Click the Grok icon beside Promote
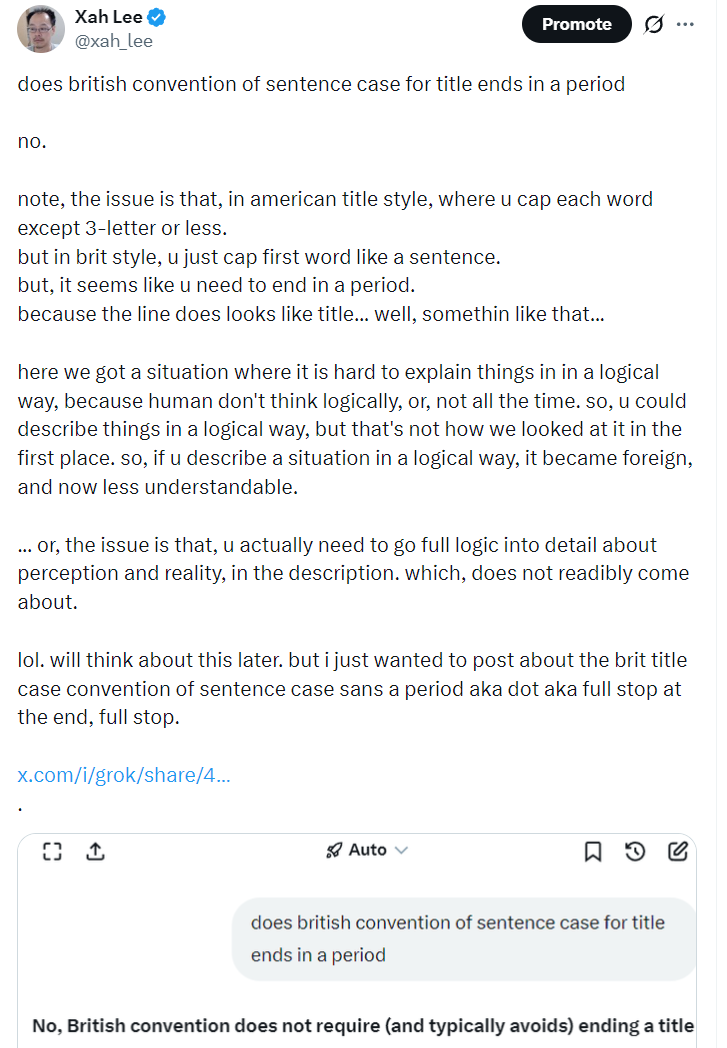 pos(654,24)
